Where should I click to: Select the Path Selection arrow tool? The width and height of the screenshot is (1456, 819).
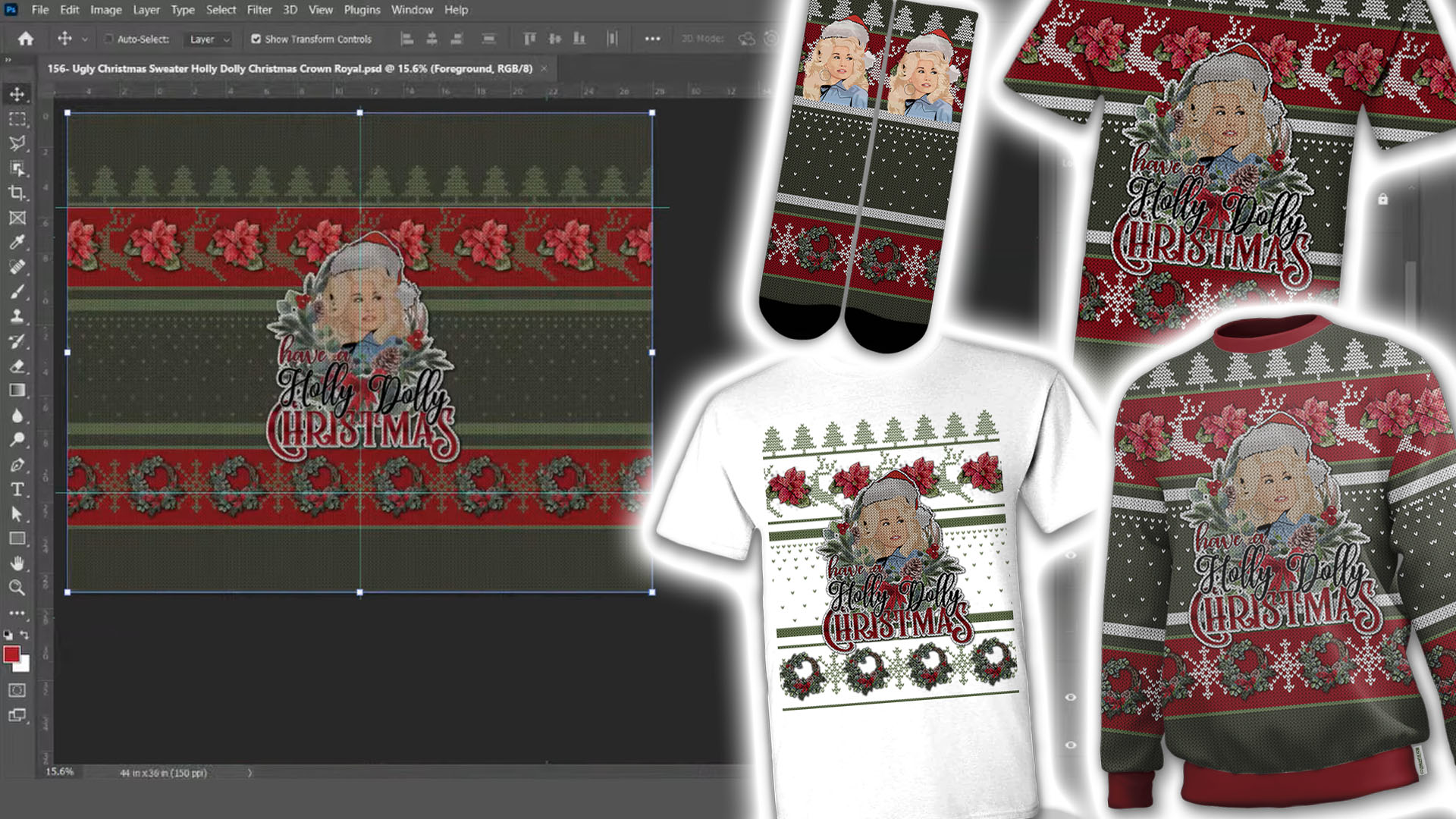(17, 514)
